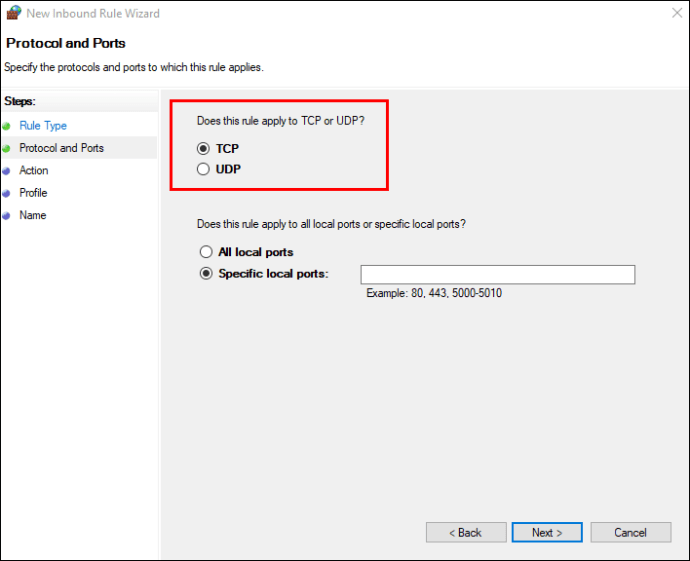Click the blue bullet beside Profile
The height and width of the screenshot is (561, 690).
click(7, 193)
